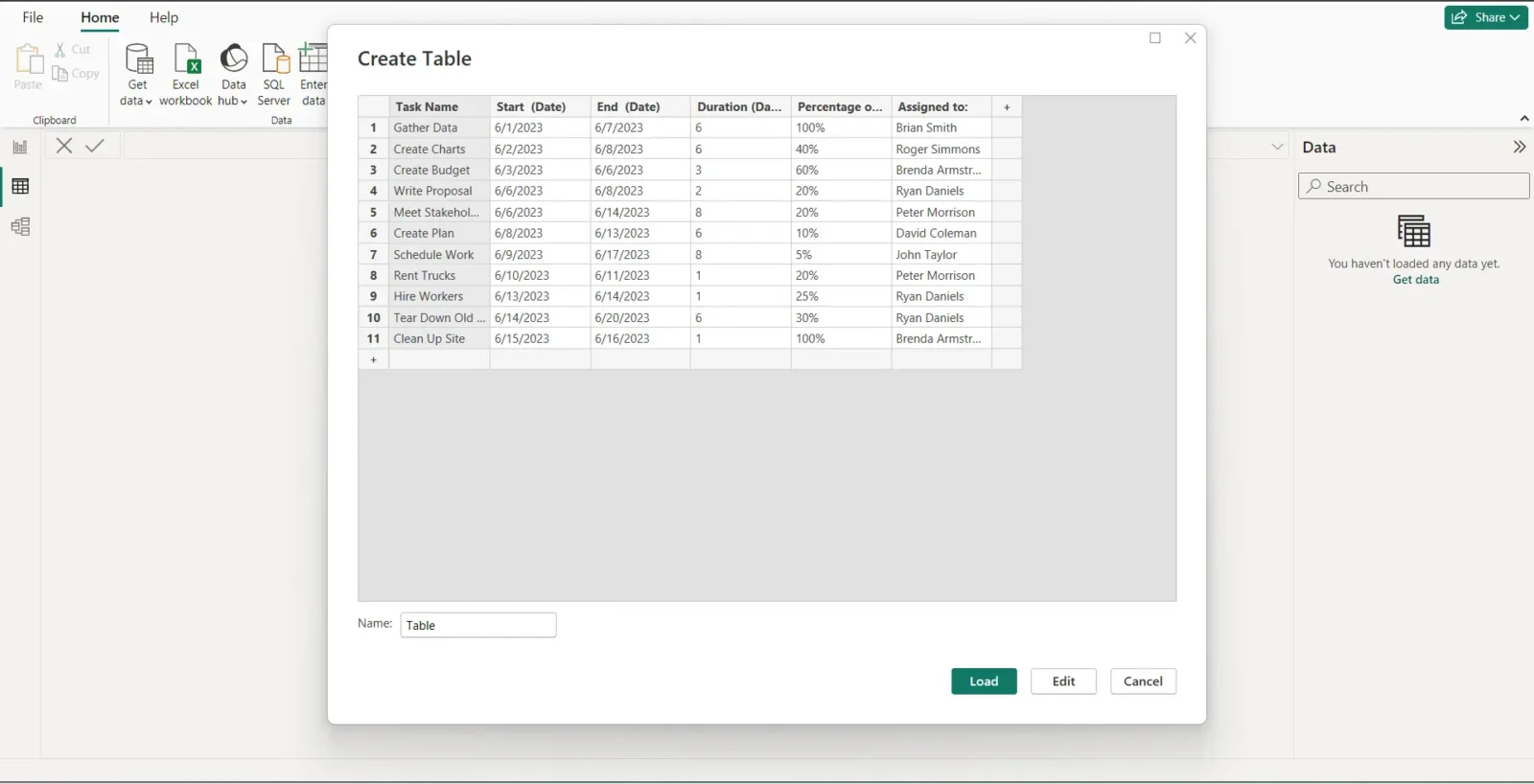
Task: Click the 5% percentage cell
Action: click(x=841, y=254)
